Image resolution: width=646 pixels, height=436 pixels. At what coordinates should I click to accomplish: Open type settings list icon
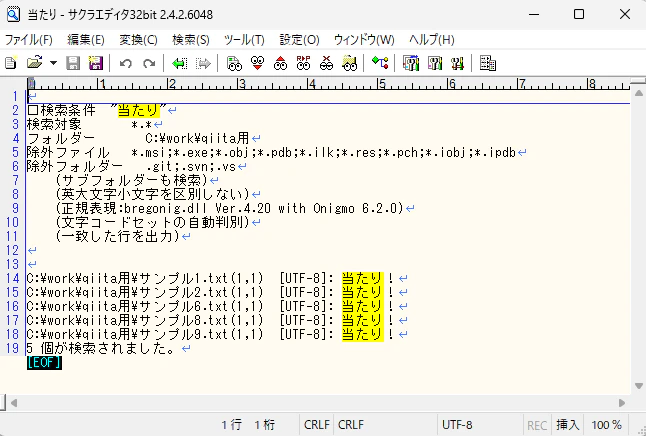coord(411,63)
